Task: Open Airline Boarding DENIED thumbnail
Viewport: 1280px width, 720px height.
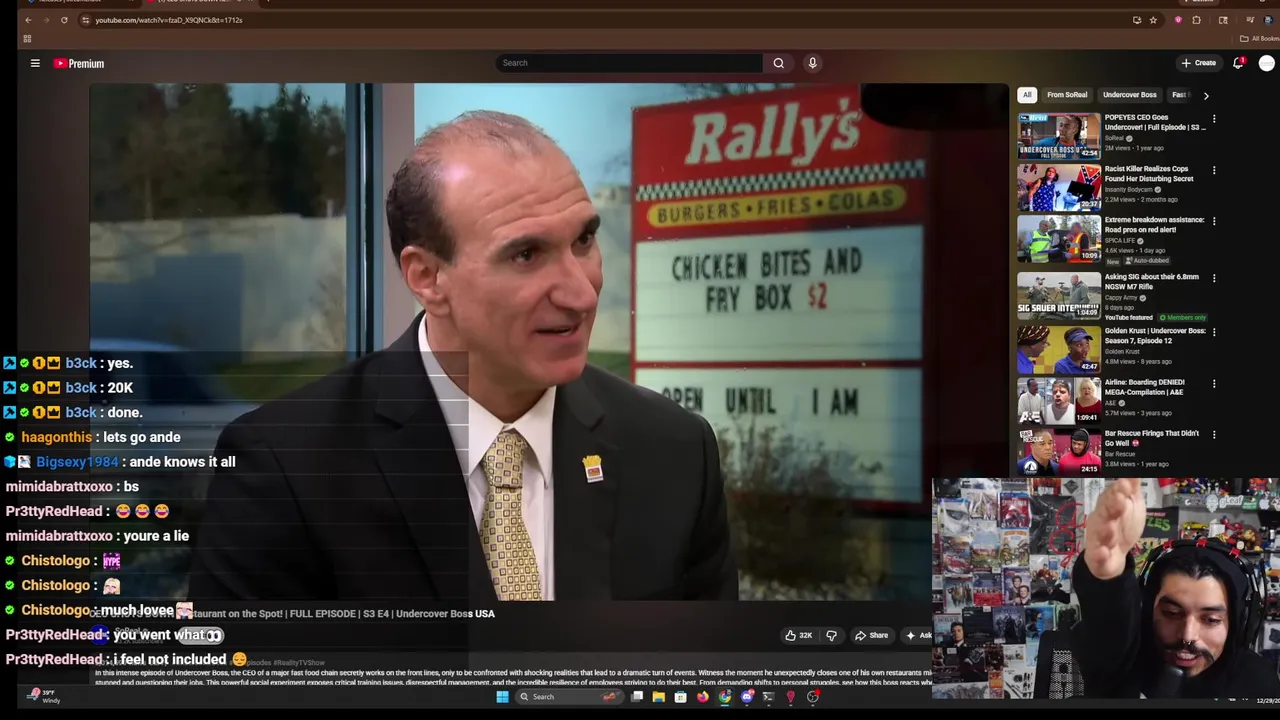Action: [x=1059, y=400]
